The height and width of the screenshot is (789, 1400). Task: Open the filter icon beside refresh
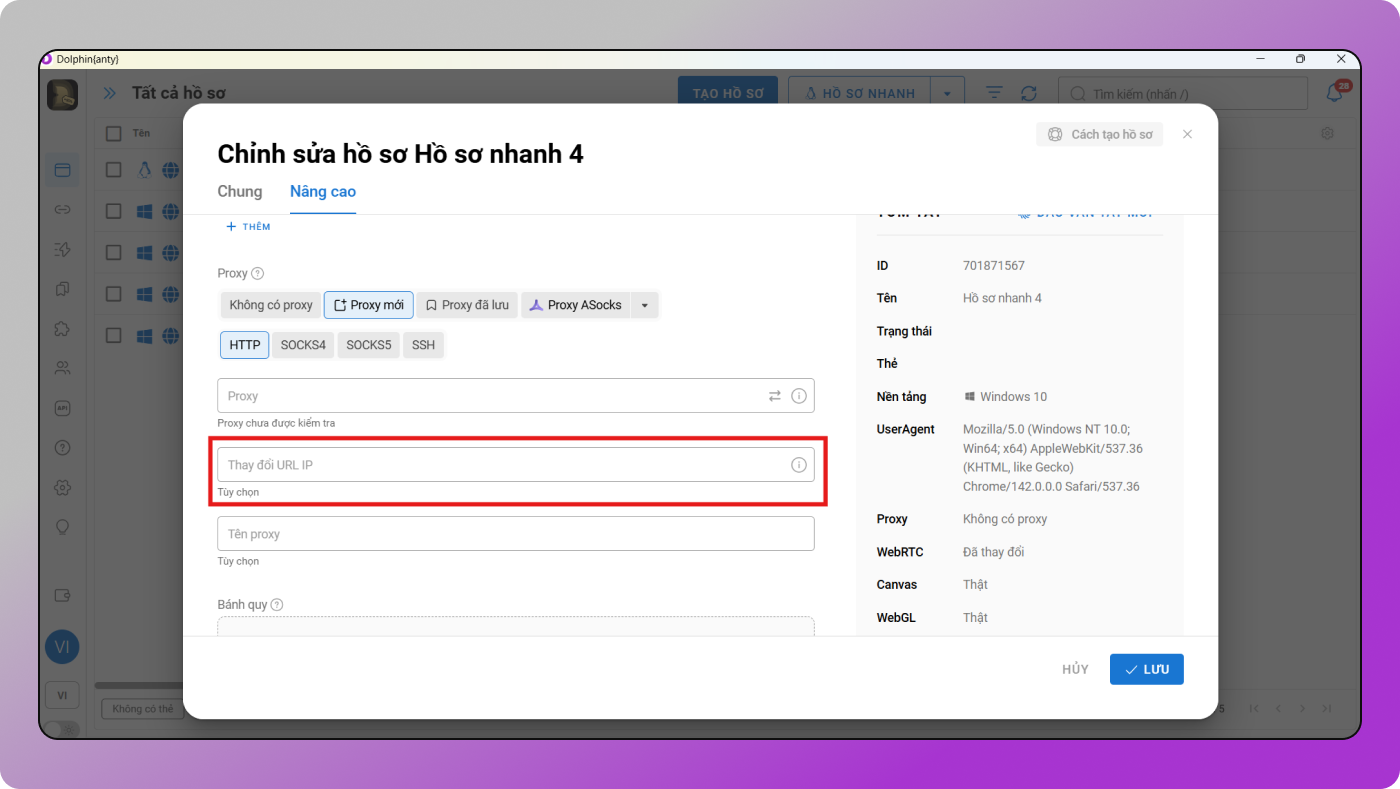pos(993,93)
